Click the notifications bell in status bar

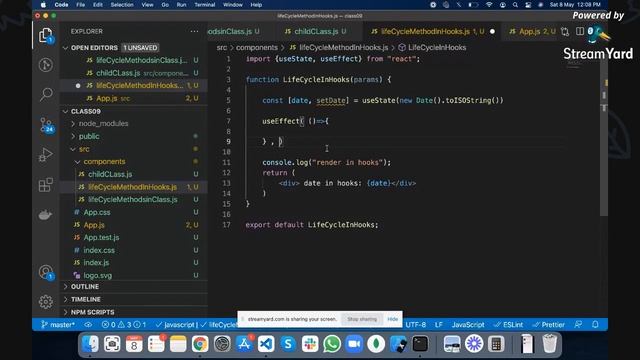[595, 324]
